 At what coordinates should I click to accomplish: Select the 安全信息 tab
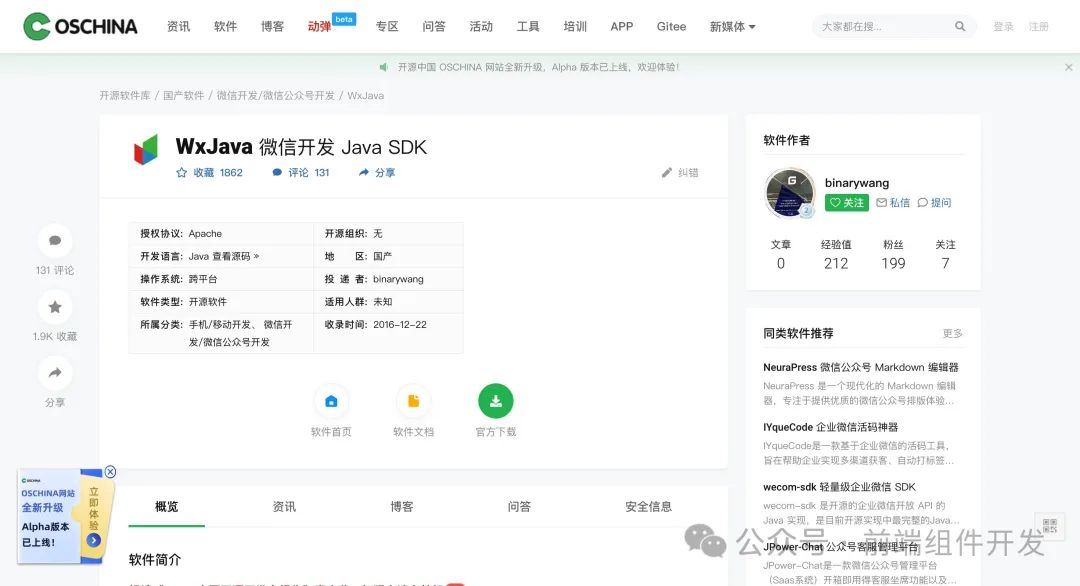tap(648, 506)
